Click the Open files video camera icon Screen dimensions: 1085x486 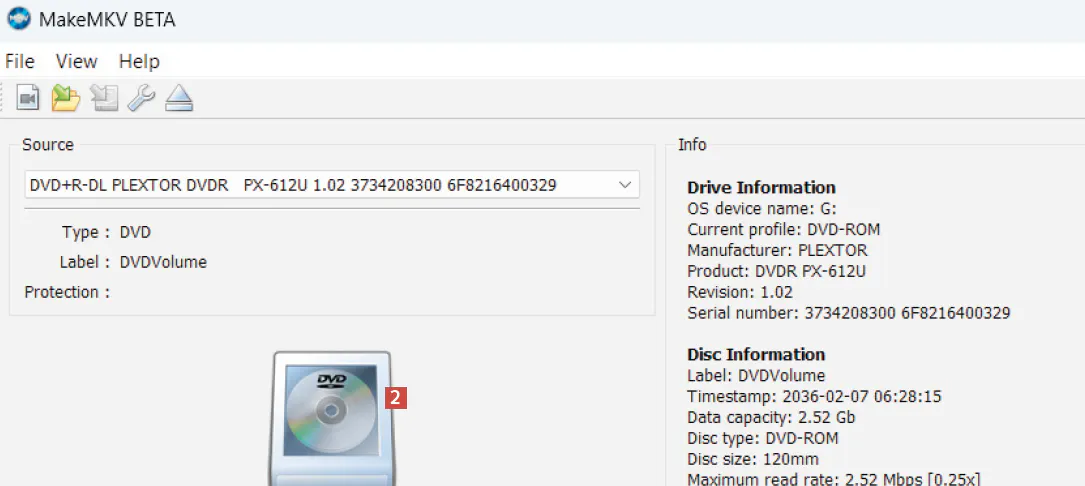28,98
